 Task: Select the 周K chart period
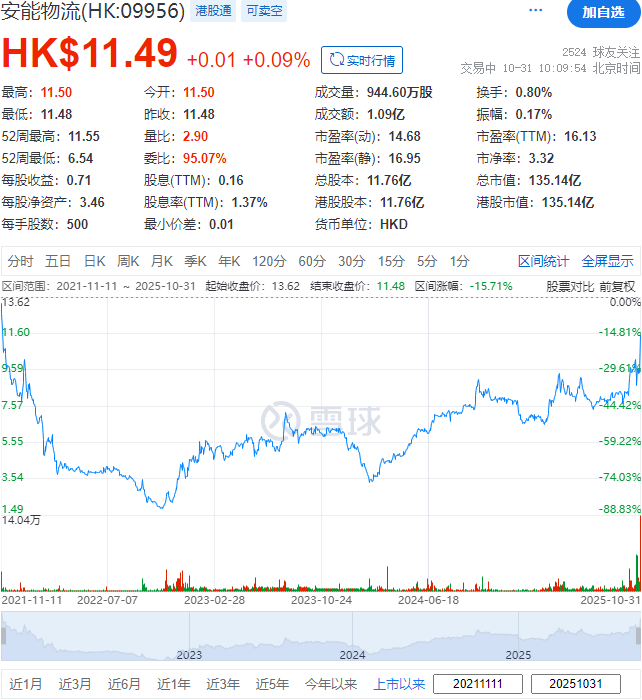click(128, 261)
